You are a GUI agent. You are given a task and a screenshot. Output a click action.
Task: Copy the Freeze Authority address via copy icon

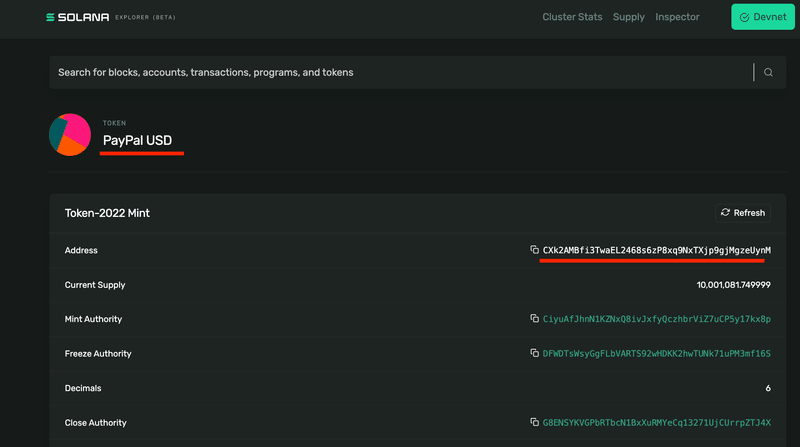534,353
